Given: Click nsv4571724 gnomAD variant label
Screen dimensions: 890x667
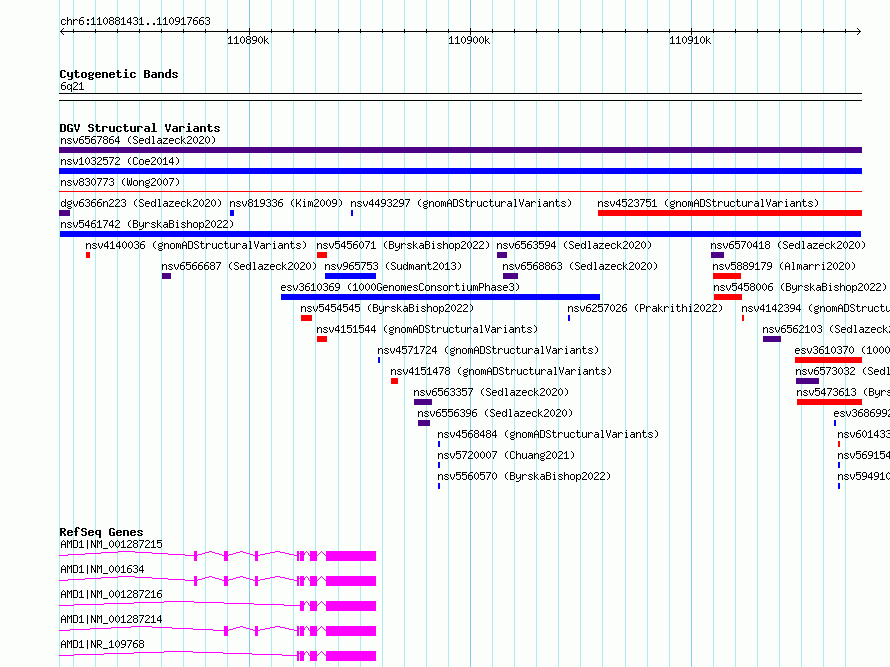Looking at the screenshot, I should pos(488,350).
